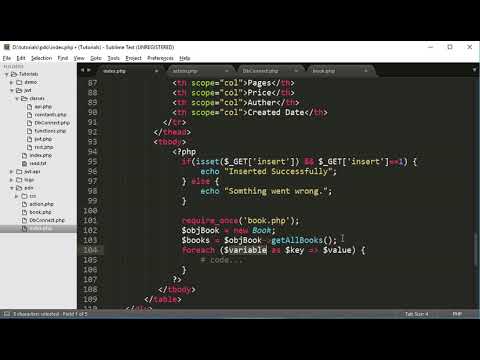This screenshot has height=360, width=480.
Task: Click the pdo folder icon
Action: tap(19, 188)
